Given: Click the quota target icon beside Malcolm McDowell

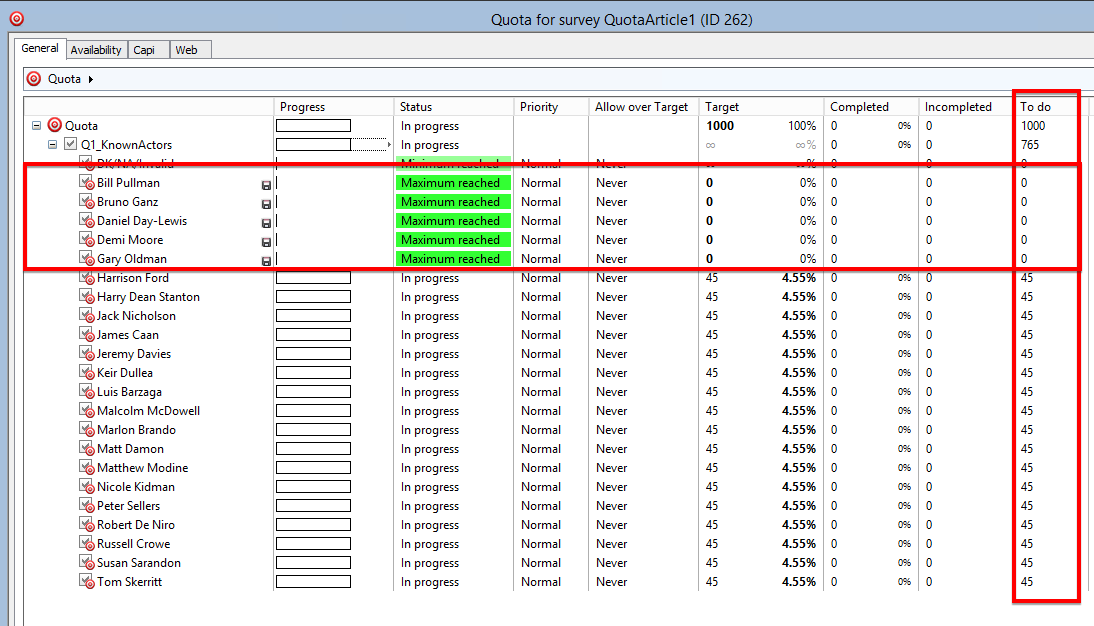Looking at the screenshot, I should [x=89, y=412].
